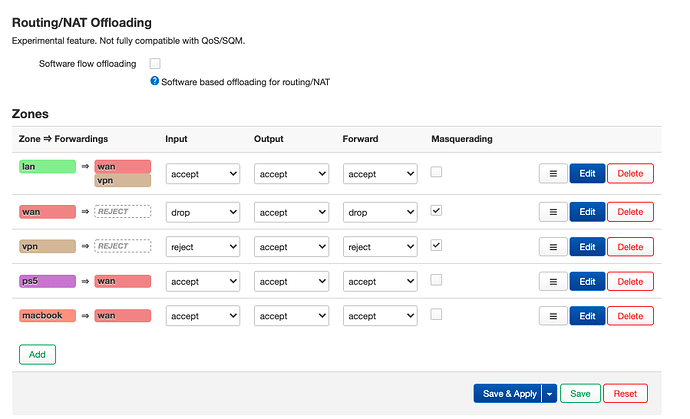The height and width of the screenshot is (419, 690).
Task: Click the reorder handle for vpn zone
Action: point(553,246)
